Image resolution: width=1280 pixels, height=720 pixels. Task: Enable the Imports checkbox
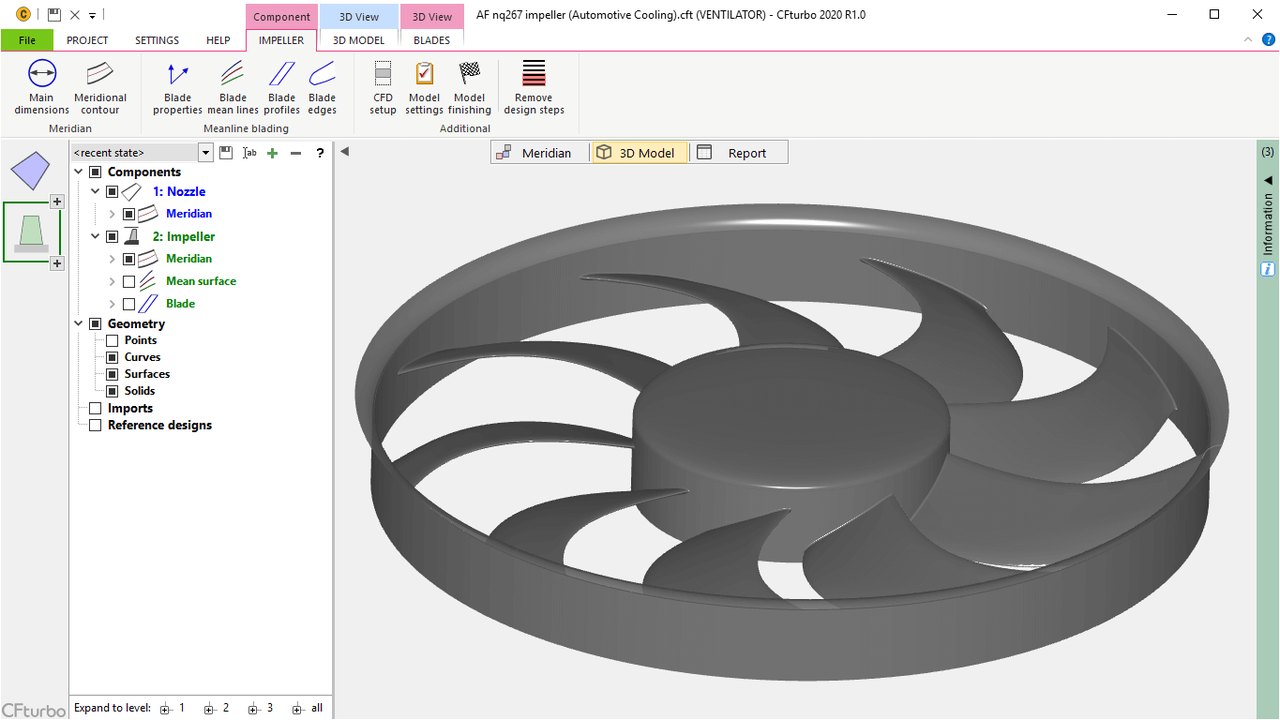coord(95,409)
